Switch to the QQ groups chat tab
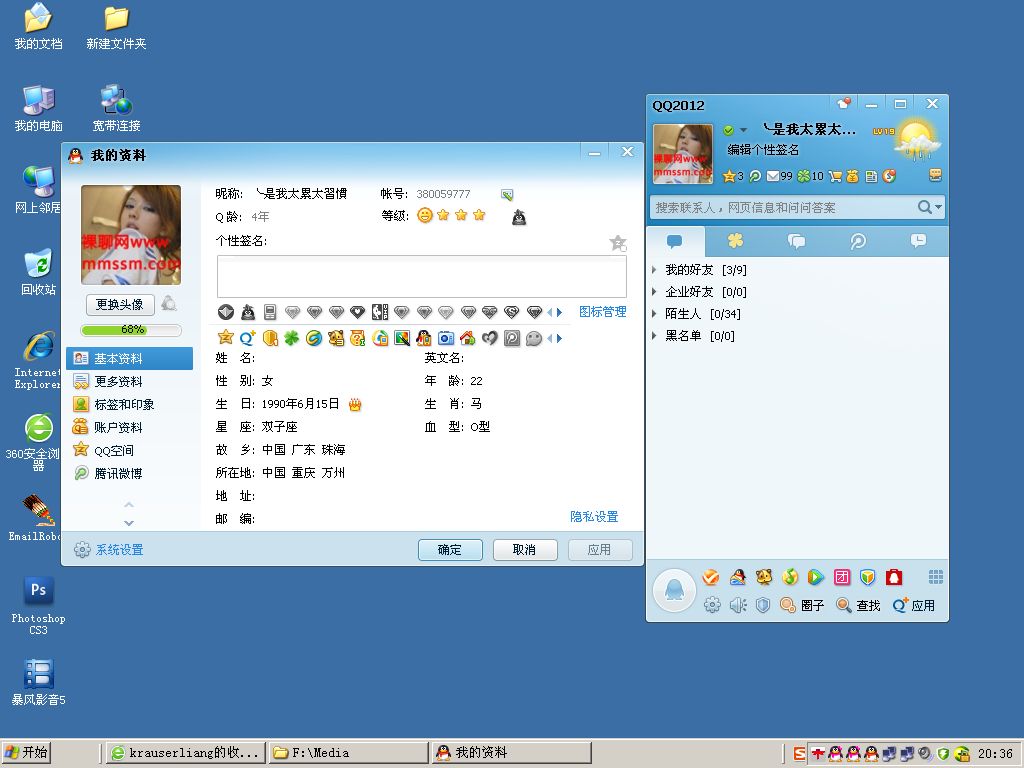Viewport: 1024px width, 768px height. (797, 241)
